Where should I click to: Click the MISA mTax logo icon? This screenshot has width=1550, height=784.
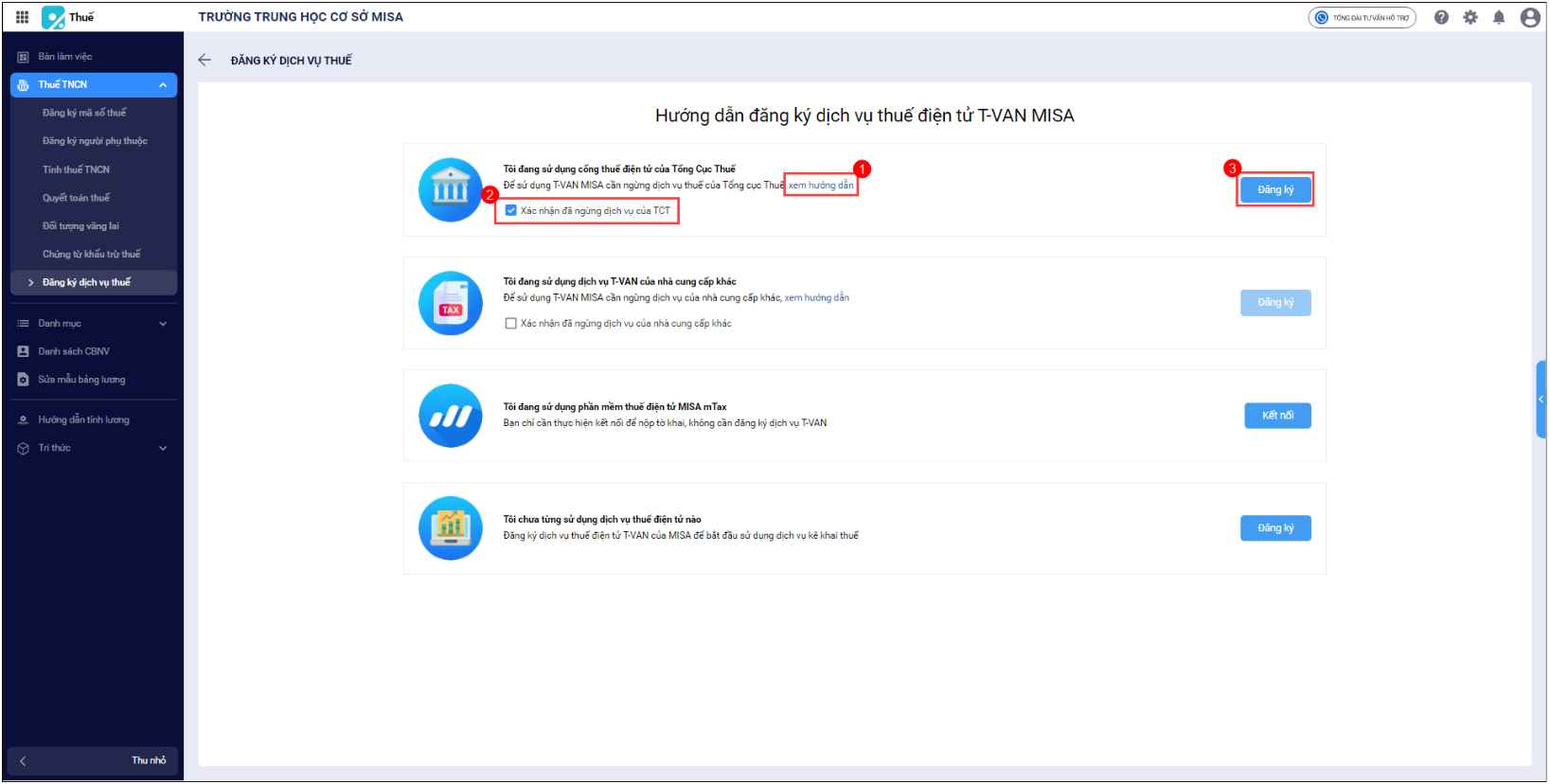click(x=451, y=416)
